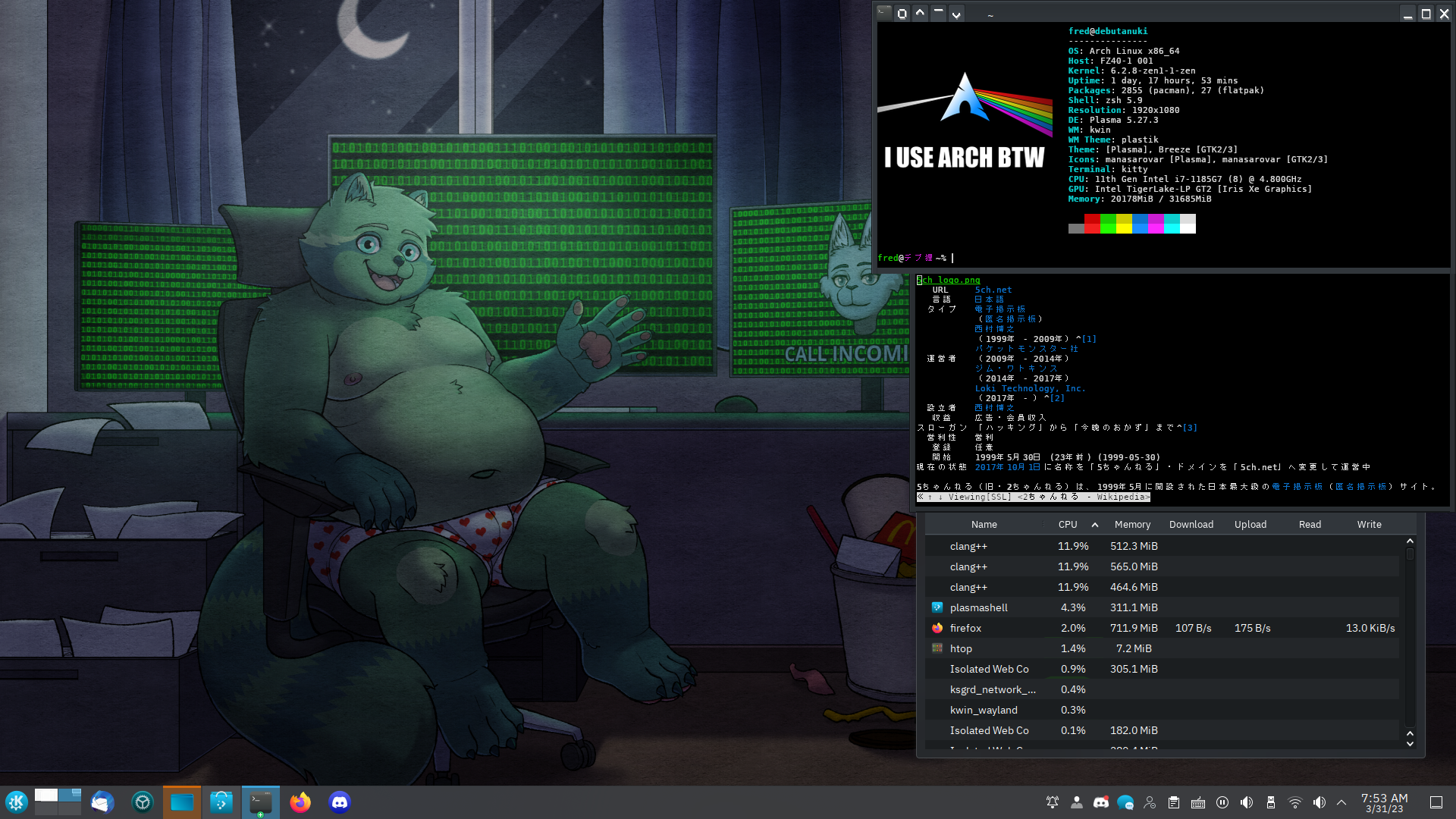Open the clock showing 7:53 AM
Screen dimensions: 1456x819
[1384, 802]
